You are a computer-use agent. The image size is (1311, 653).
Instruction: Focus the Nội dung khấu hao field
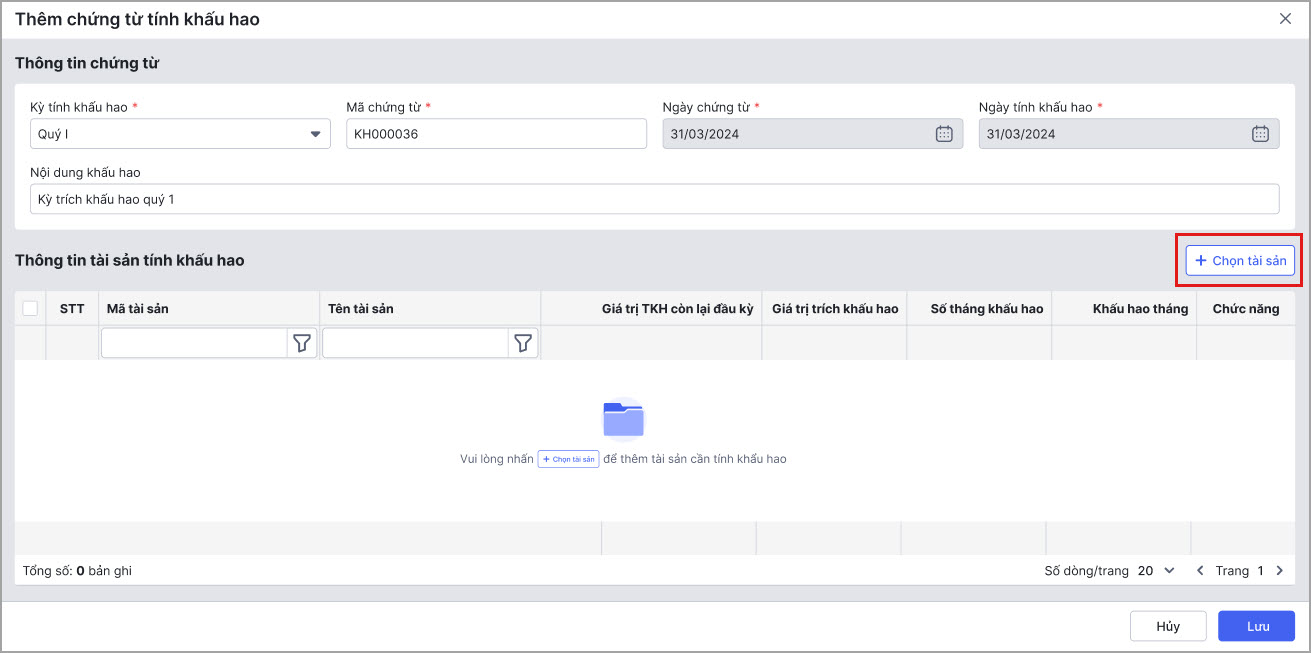click(x=654, y=199)
